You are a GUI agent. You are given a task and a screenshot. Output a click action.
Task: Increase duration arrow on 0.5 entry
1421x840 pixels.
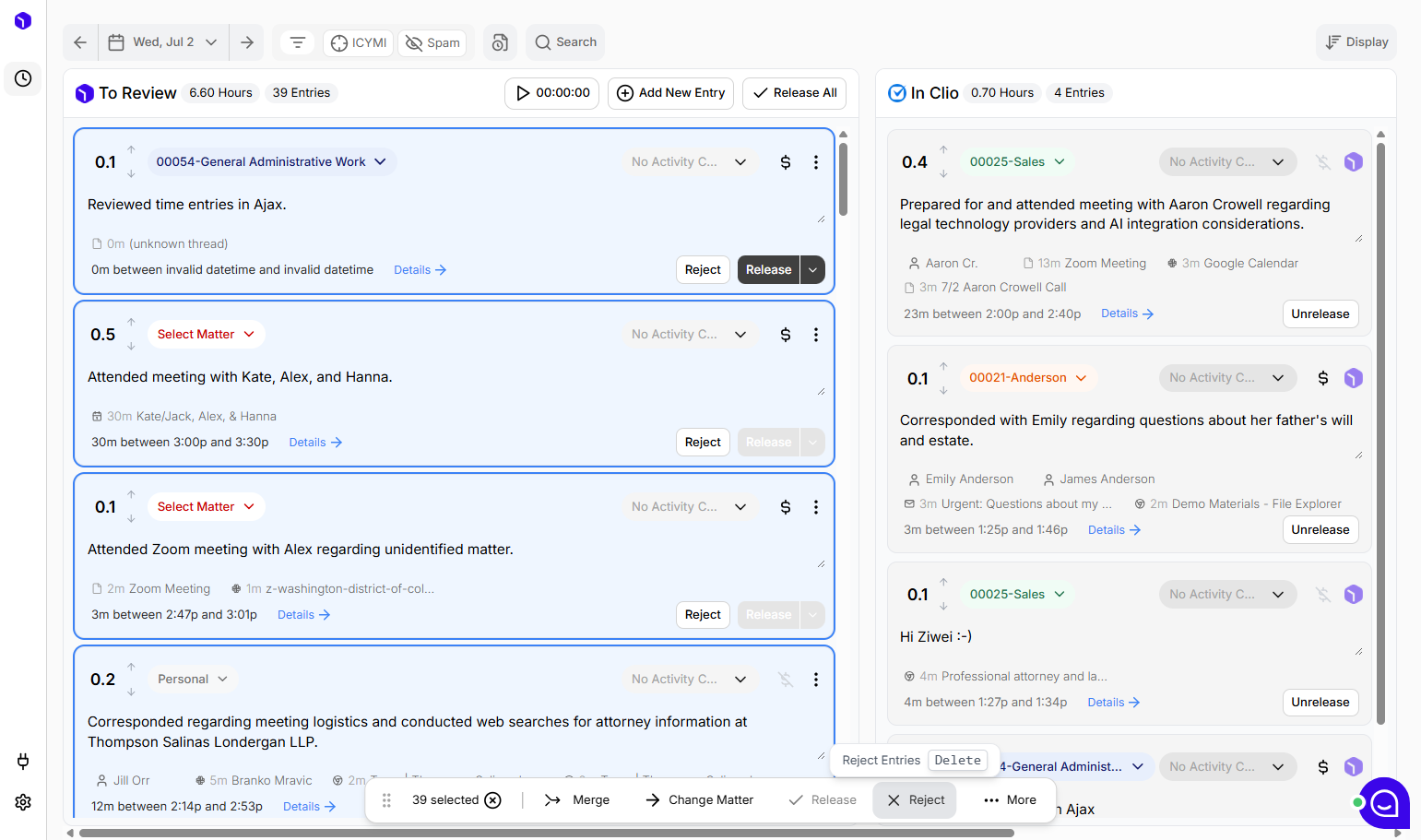(x=131, y=322)
